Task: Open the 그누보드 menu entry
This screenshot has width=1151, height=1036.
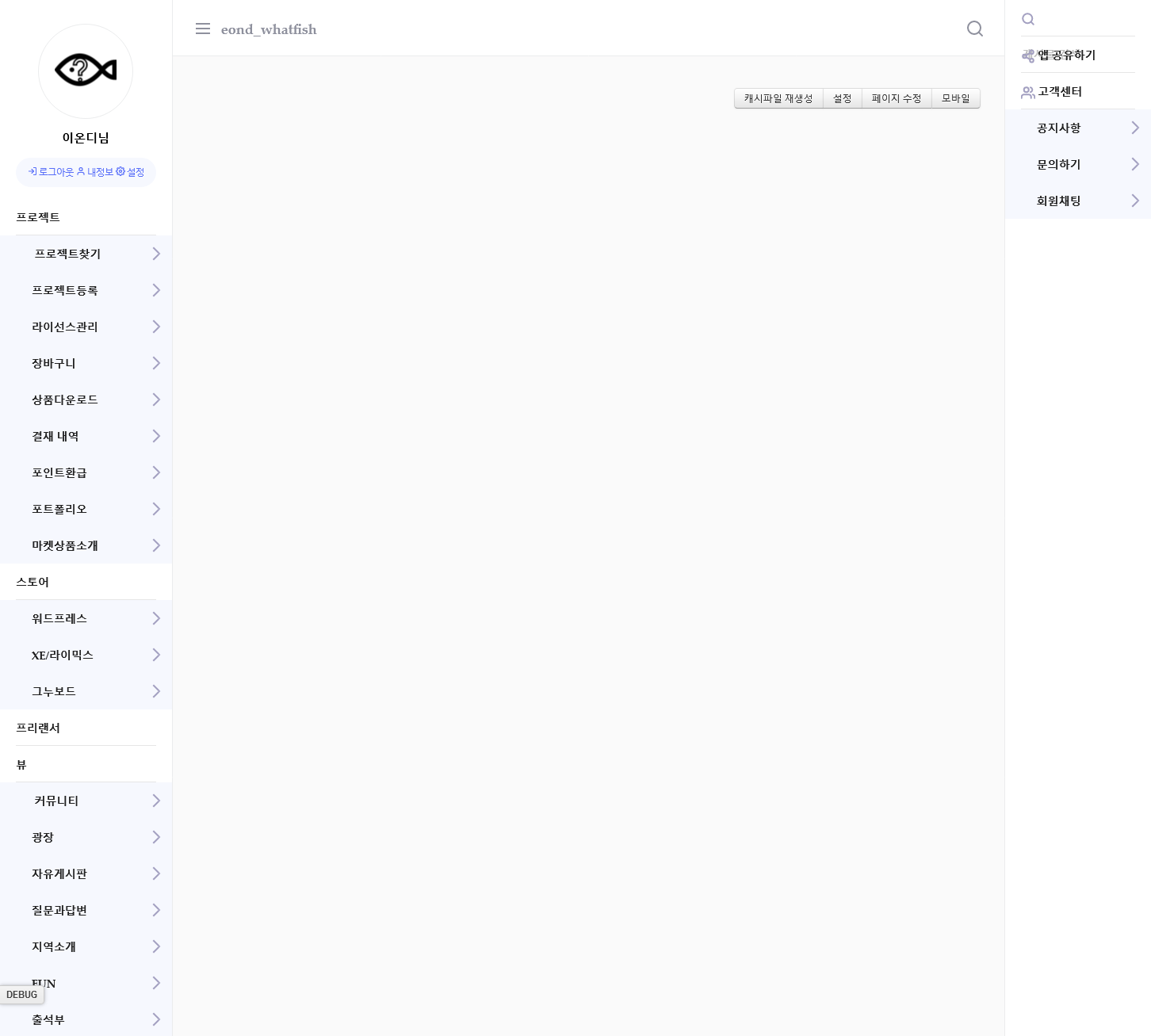Action: click(x=54, y=691)
